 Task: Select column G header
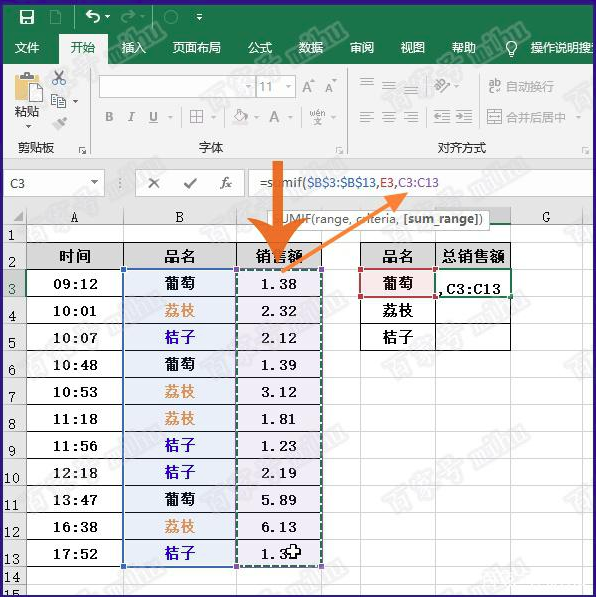click(x=546, y=217)
